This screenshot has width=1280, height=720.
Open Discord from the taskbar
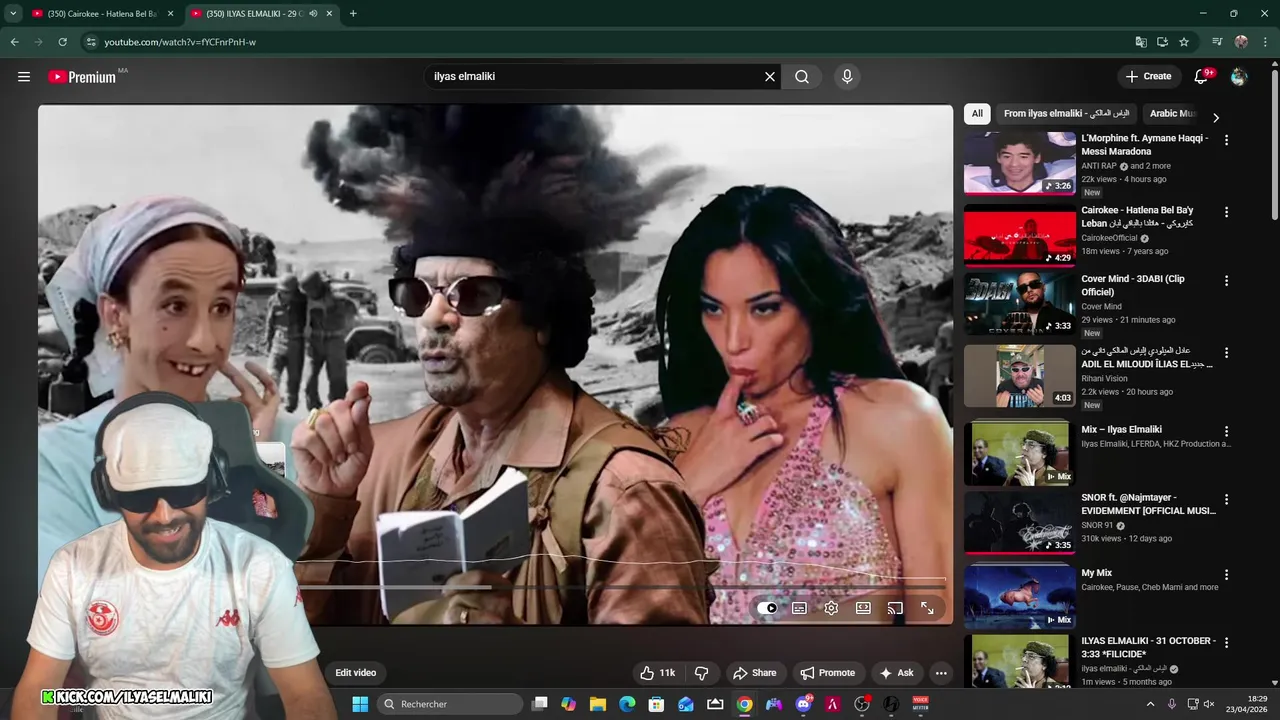coord(803,704)
